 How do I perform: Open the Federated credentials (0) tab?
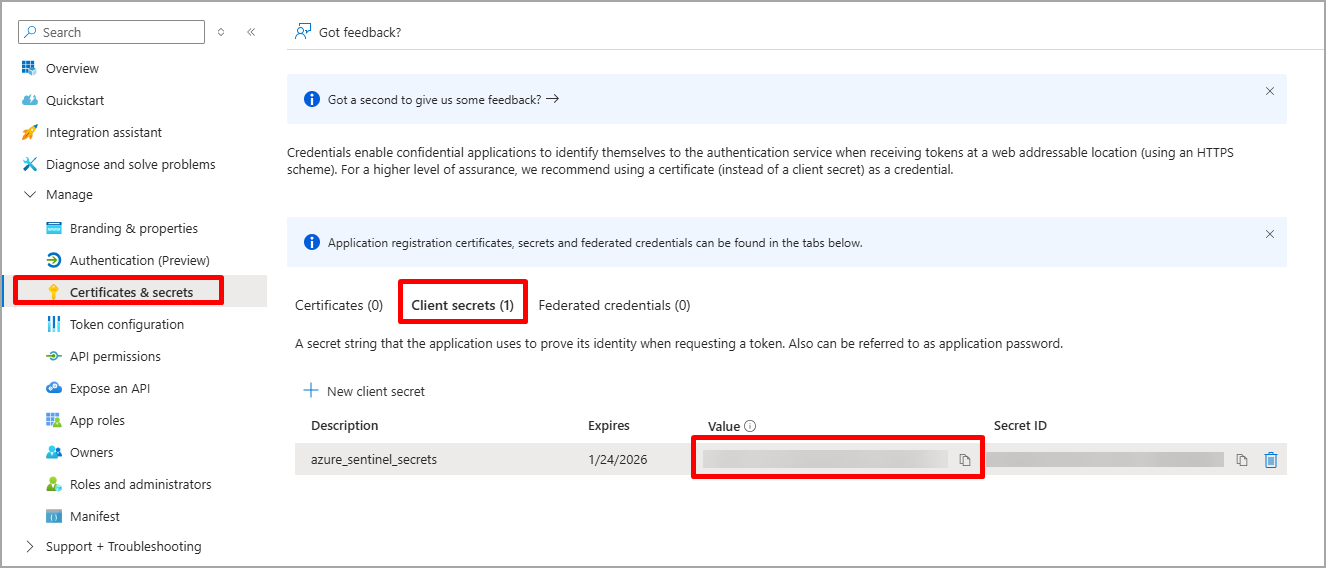(614, 305)
